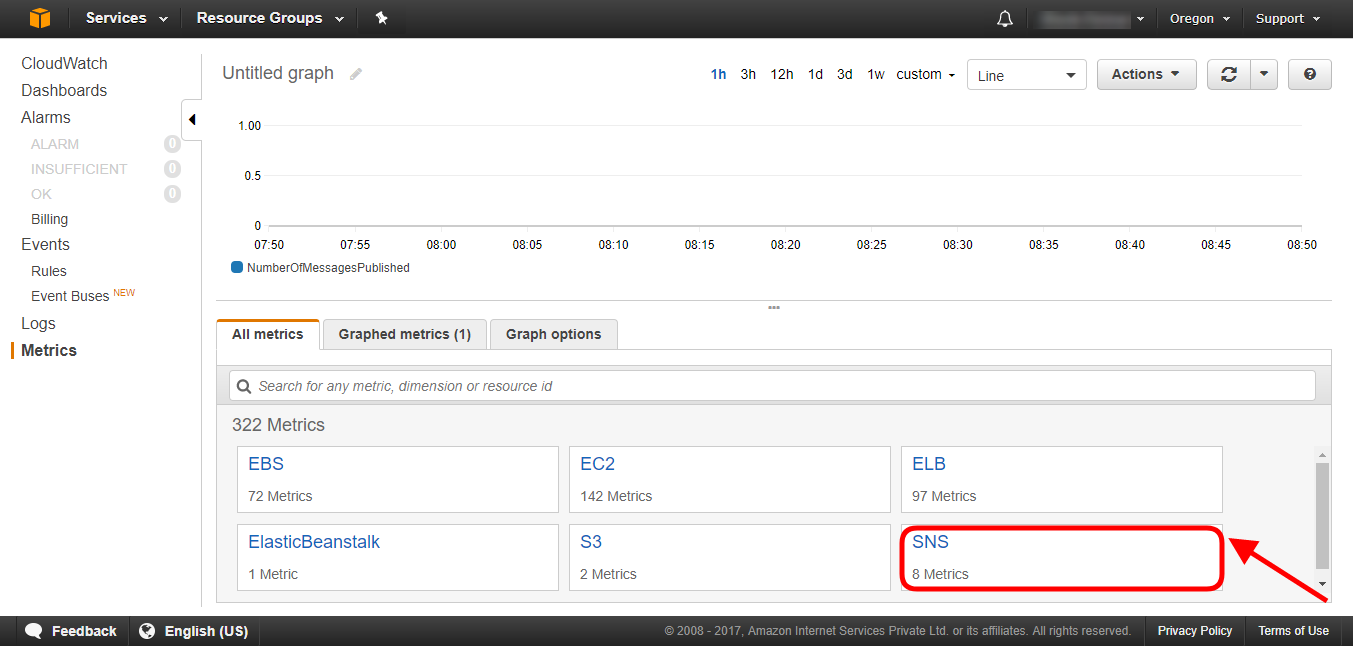Viewport: 1353px width, 646px height.
Task: Open Rules under Events
Action: 49,271
